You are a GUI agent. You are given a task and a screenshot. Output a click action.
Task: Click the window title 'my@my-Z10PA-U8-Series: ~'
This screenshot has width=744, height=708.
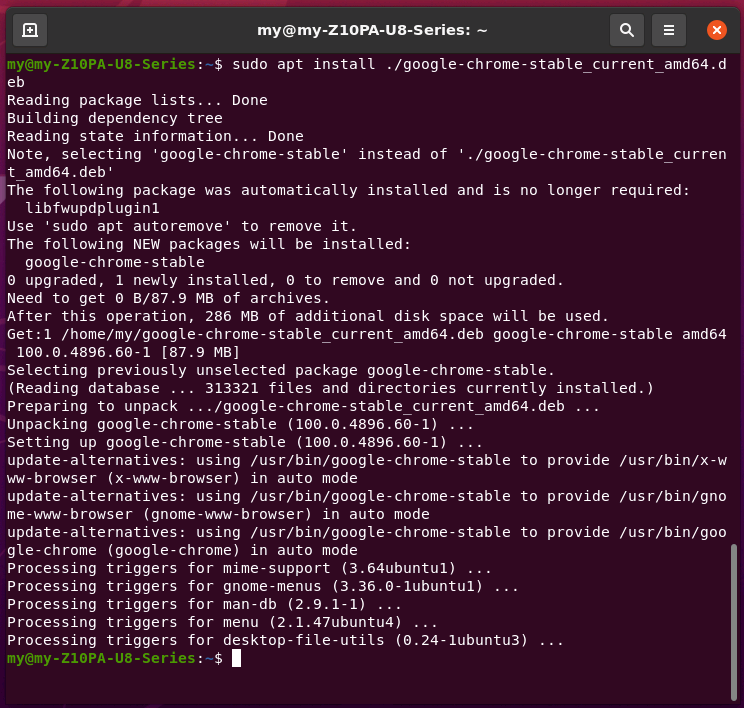(x=372, y=30)
